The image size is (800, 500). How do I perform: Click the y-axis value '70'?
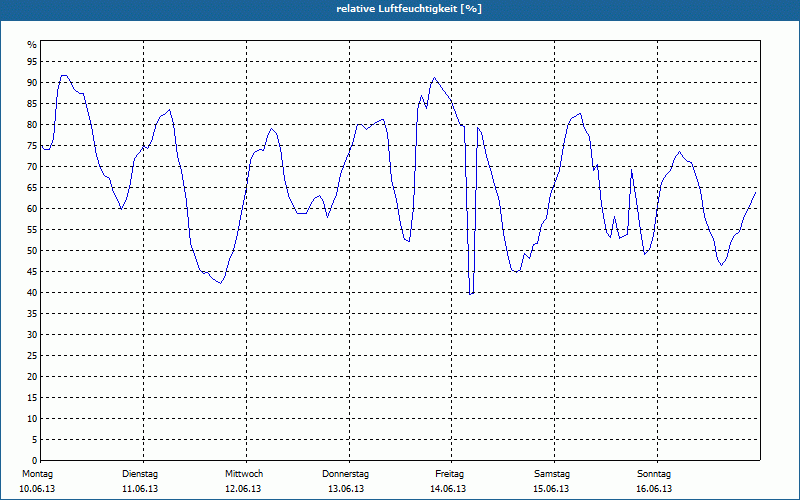click(x=32, y=167)
